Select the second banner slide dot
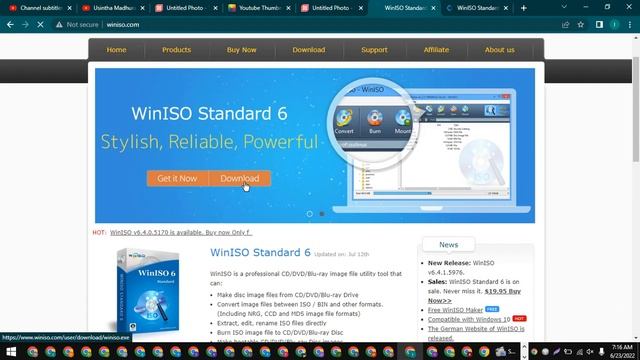640x360 pixels. [x=322, y=214]
